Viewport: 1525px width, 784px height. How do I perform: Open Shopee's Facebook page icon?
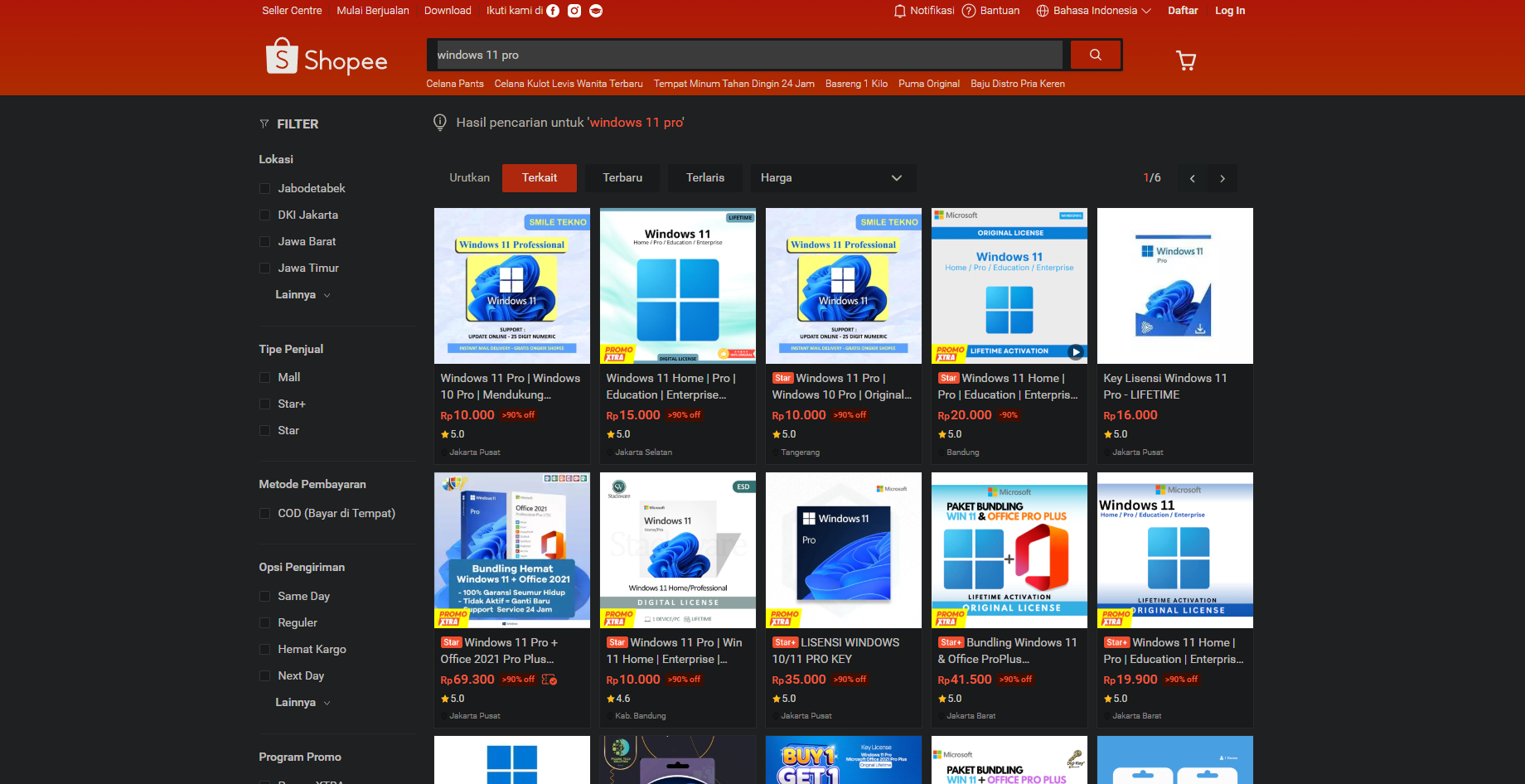(553, 11)
